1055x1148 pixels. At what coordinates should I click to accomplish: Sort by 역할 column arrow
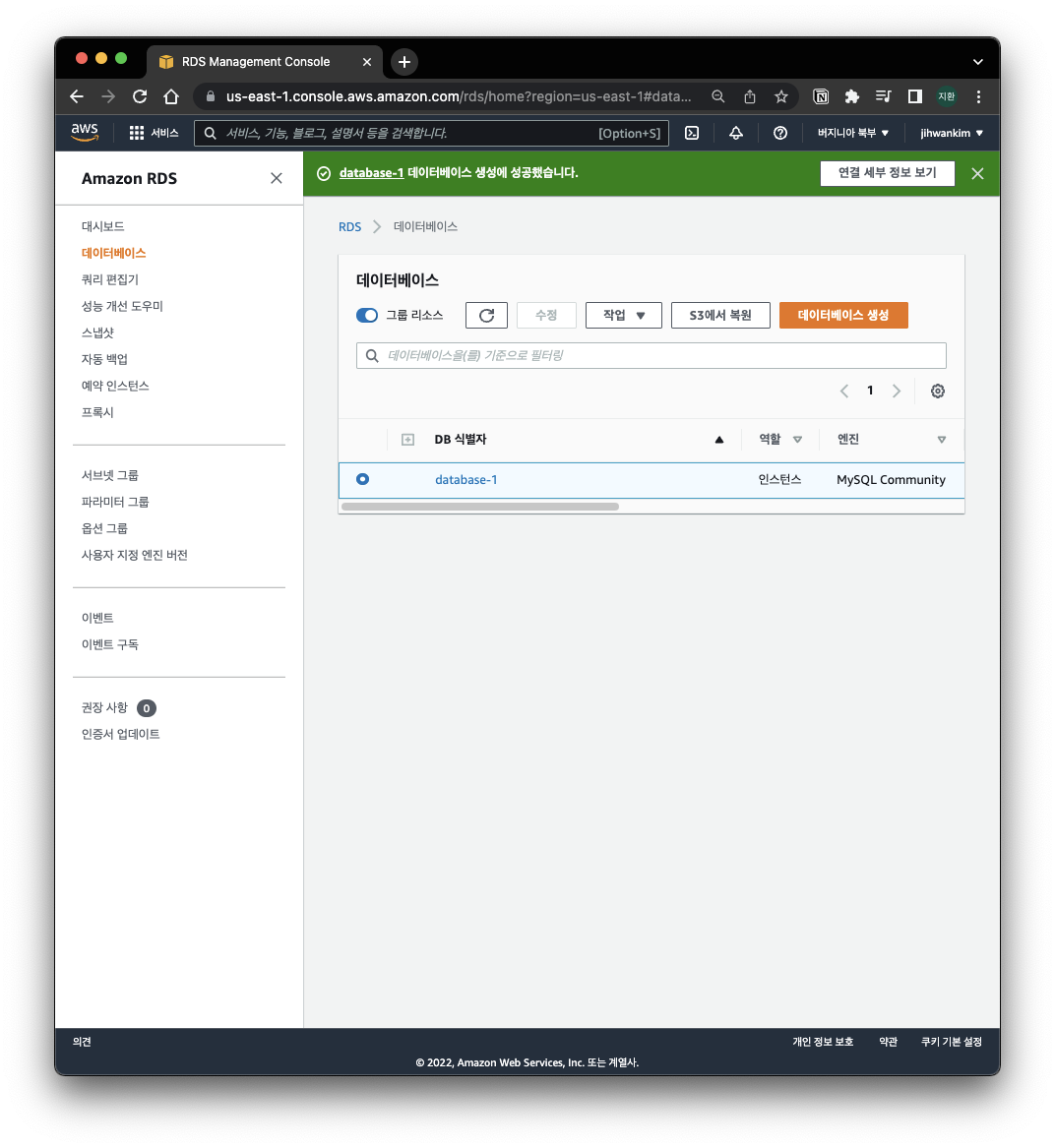798,440
